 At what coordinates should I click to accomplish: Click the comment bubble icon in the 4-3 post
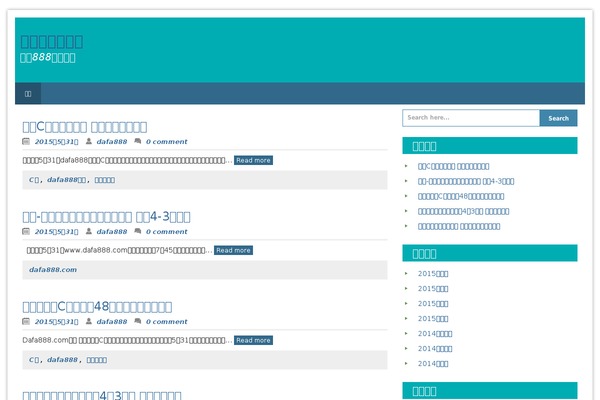tap(138, 231)
